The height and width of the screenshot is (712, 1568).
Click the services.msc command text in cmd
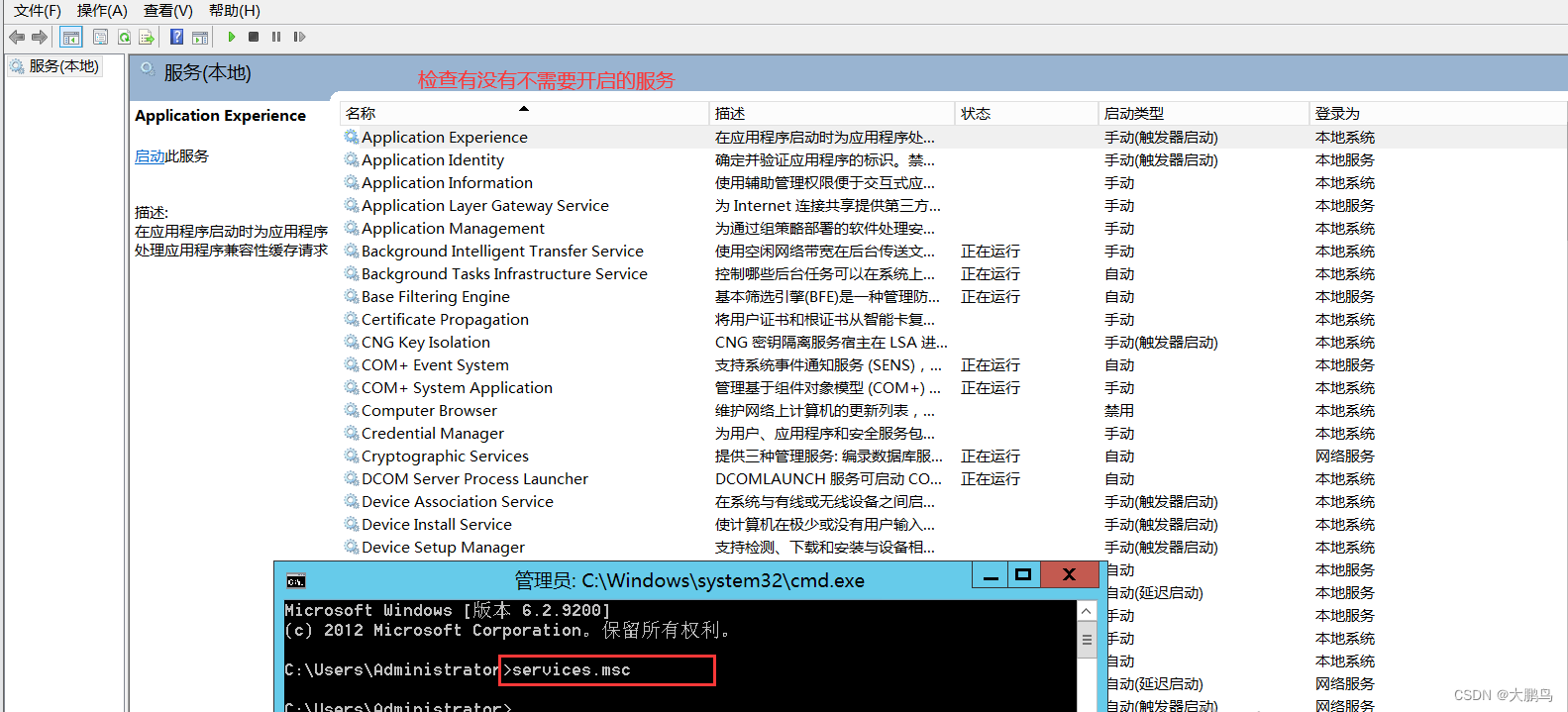click(x=572, y=670)
